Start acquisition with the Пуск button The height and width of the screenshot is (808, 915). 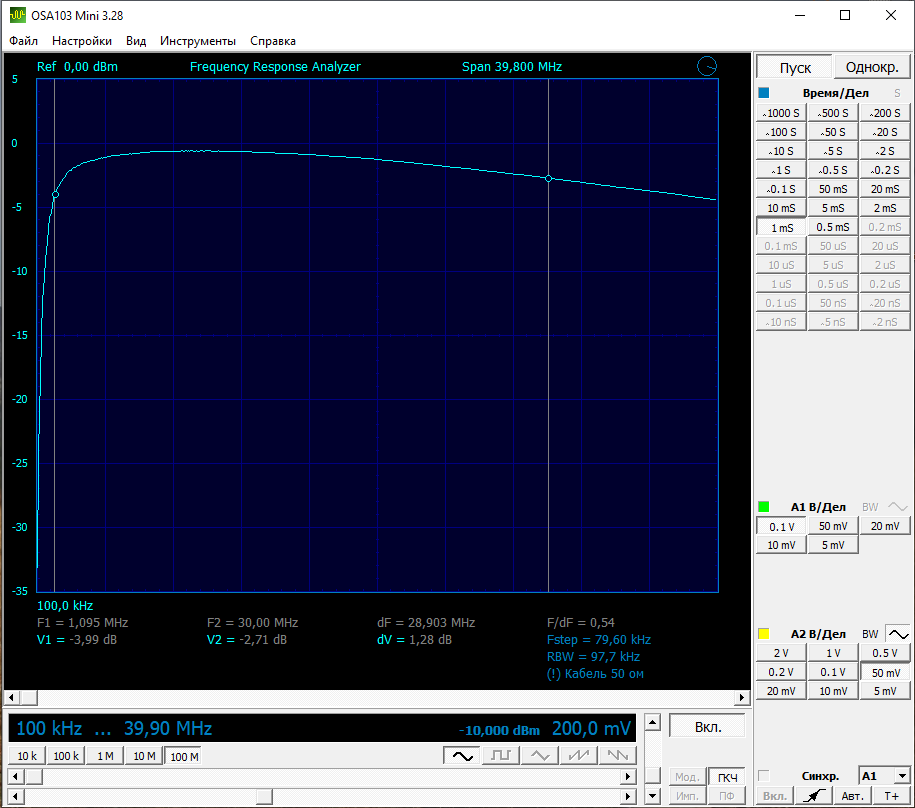coord(795,68)
